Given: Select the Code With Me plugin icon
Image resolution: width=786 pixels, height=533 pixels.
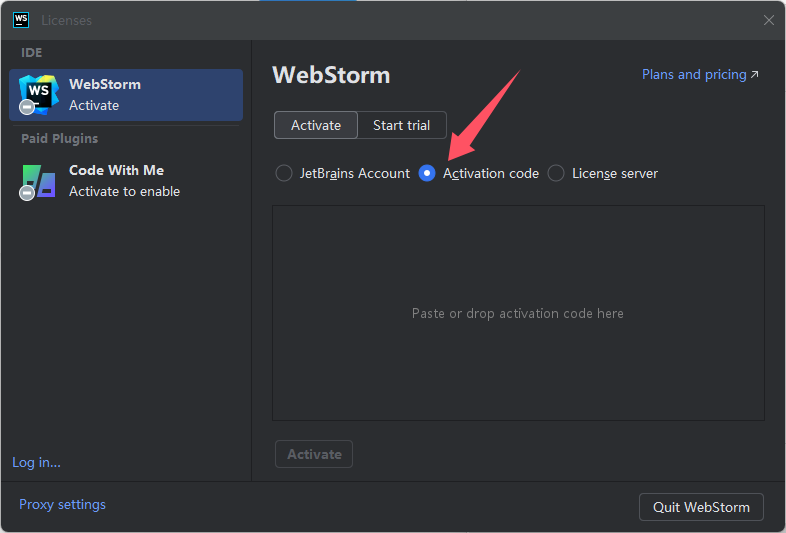Looking at the screenshot, I should pyautogui.click(x=38, y=182).
